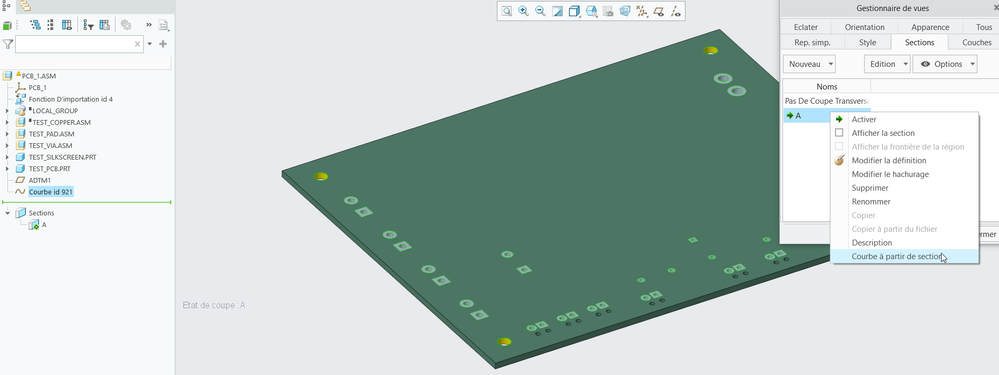
Task: Choose Renommer in context menu
Action: click(x=904, y=202)
